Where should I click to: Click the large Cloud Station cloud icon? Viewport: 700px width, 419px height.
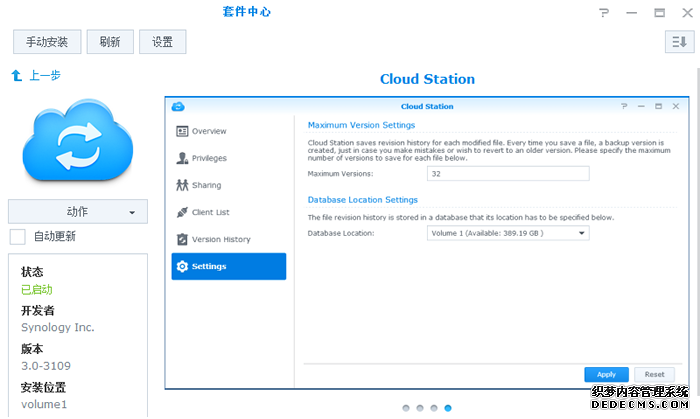(78, 140)
